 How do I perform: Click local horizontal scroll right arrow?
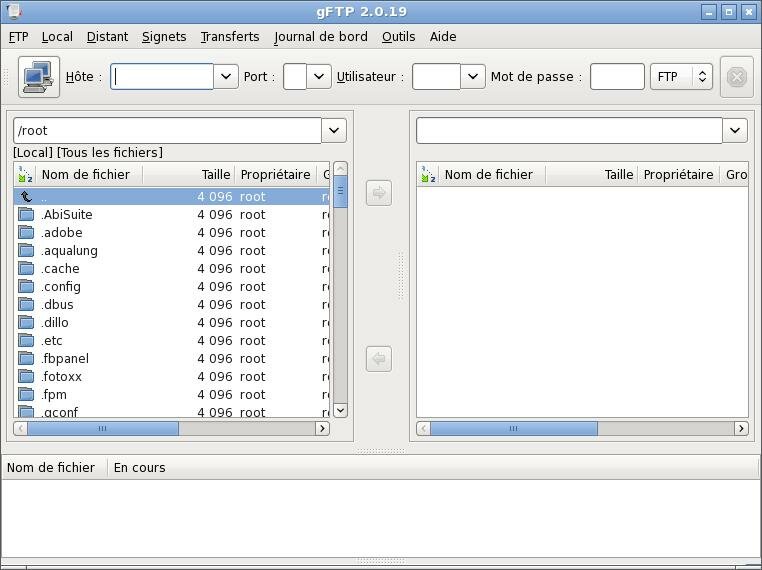[323, 429]
